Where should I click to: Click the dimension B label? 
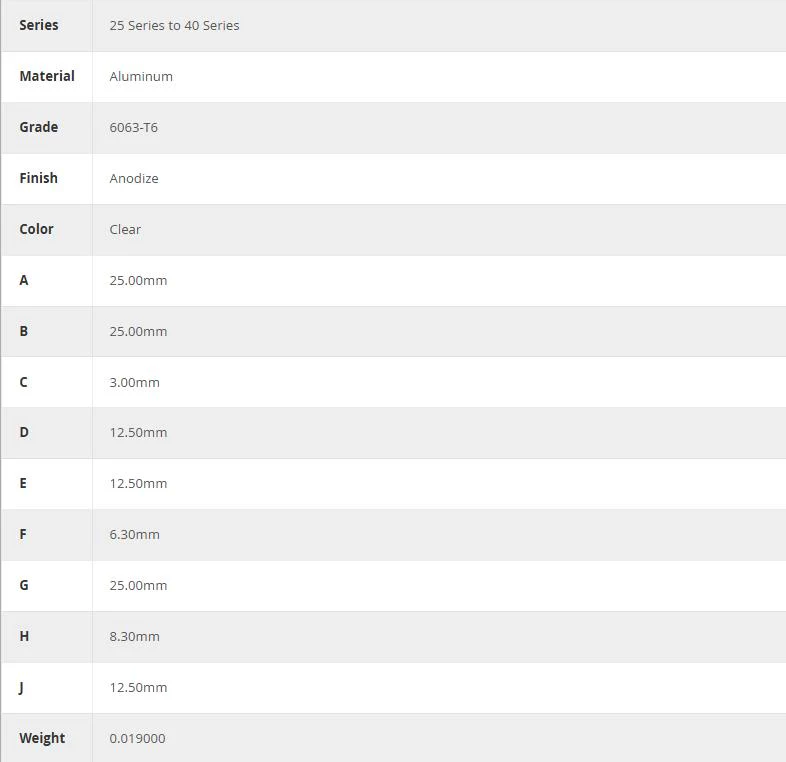point(24,331)
